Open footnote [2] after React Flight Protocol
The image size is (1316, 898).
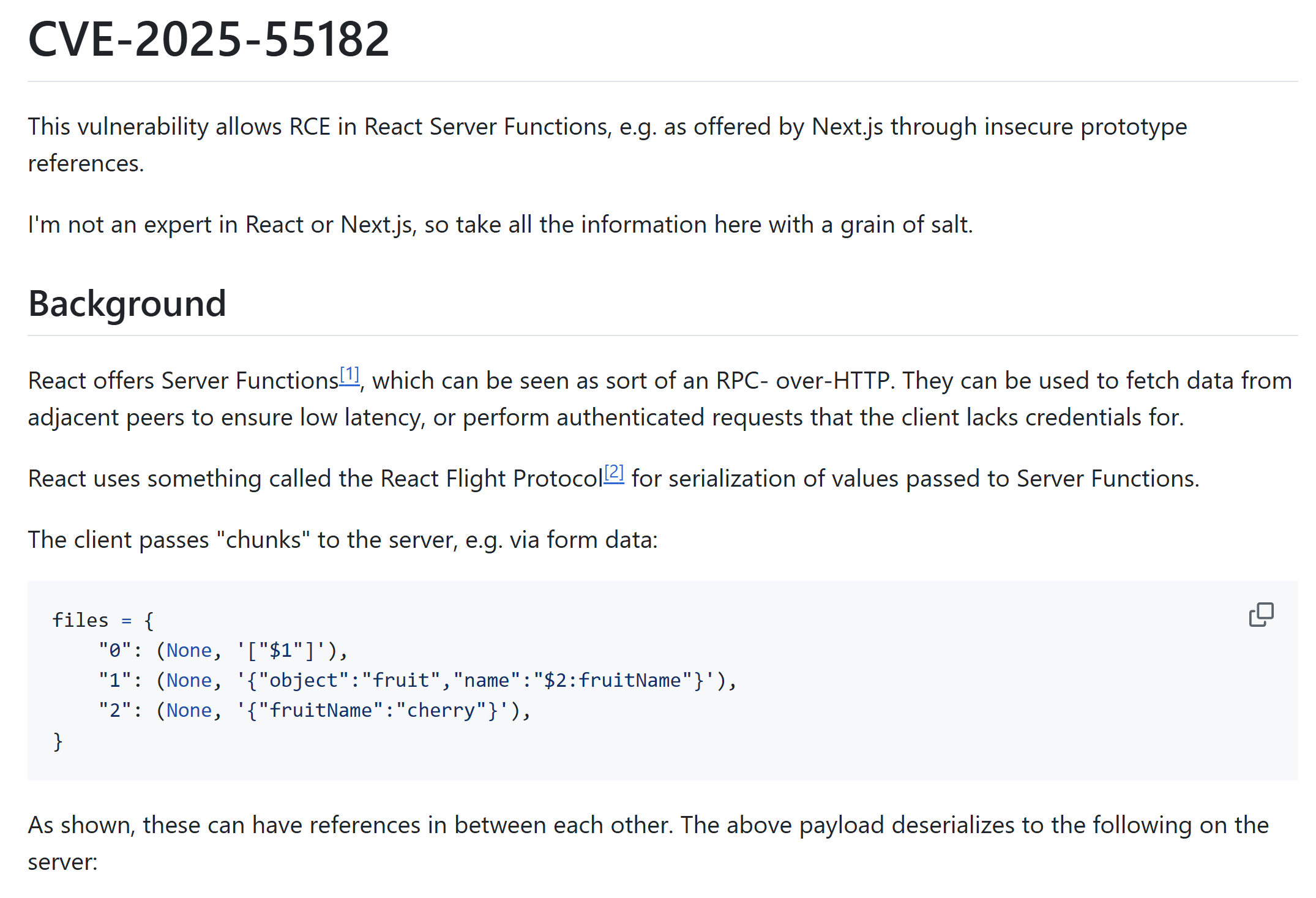point(614,473)
